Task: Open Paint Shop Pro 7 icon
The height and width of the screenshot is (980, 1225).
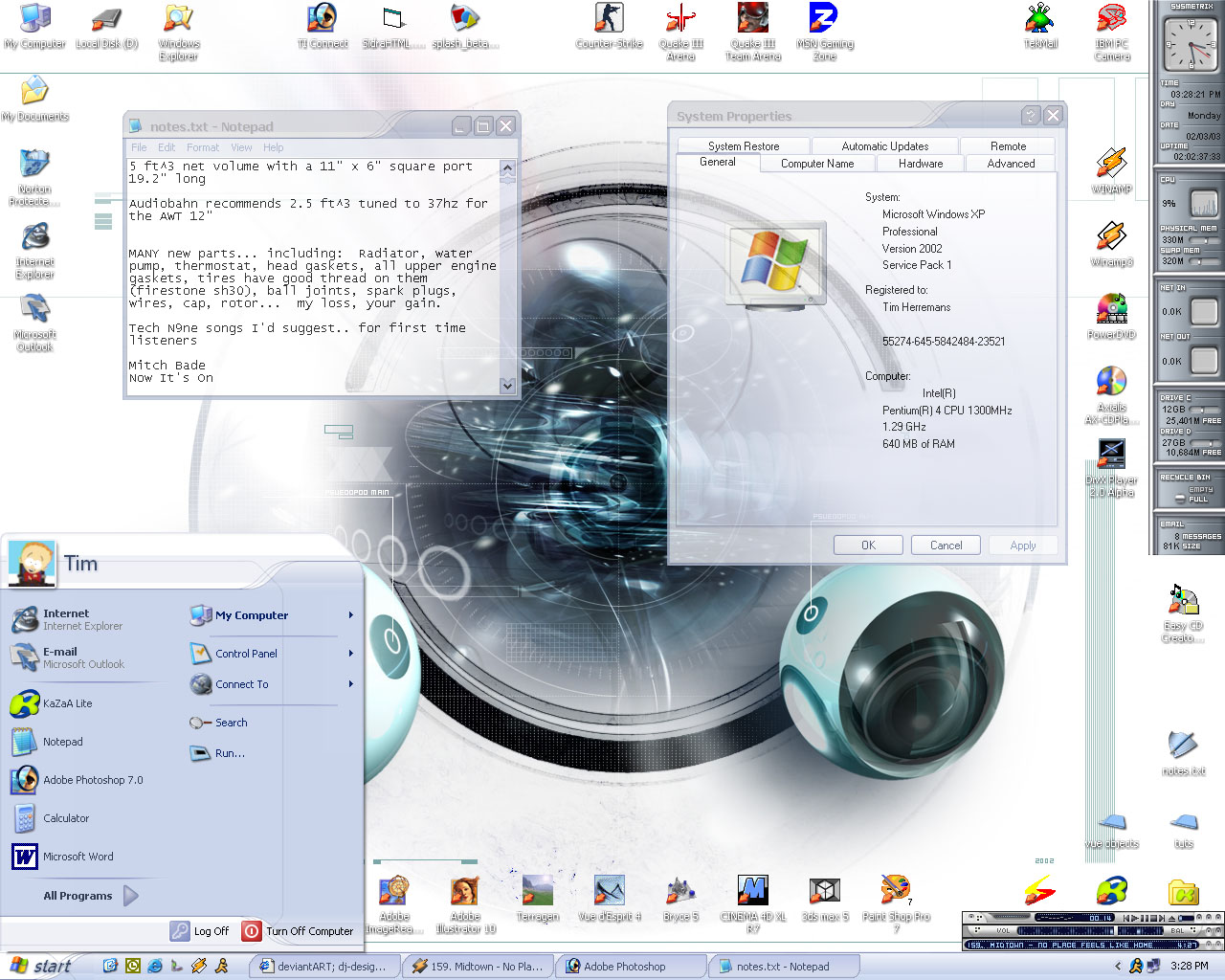Action: (x=897, y=905)
